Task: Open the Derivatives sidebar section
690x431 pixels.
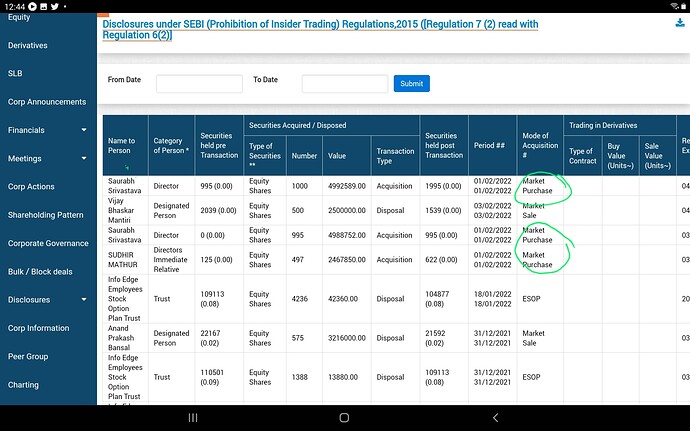Action: tap(28, 46)
